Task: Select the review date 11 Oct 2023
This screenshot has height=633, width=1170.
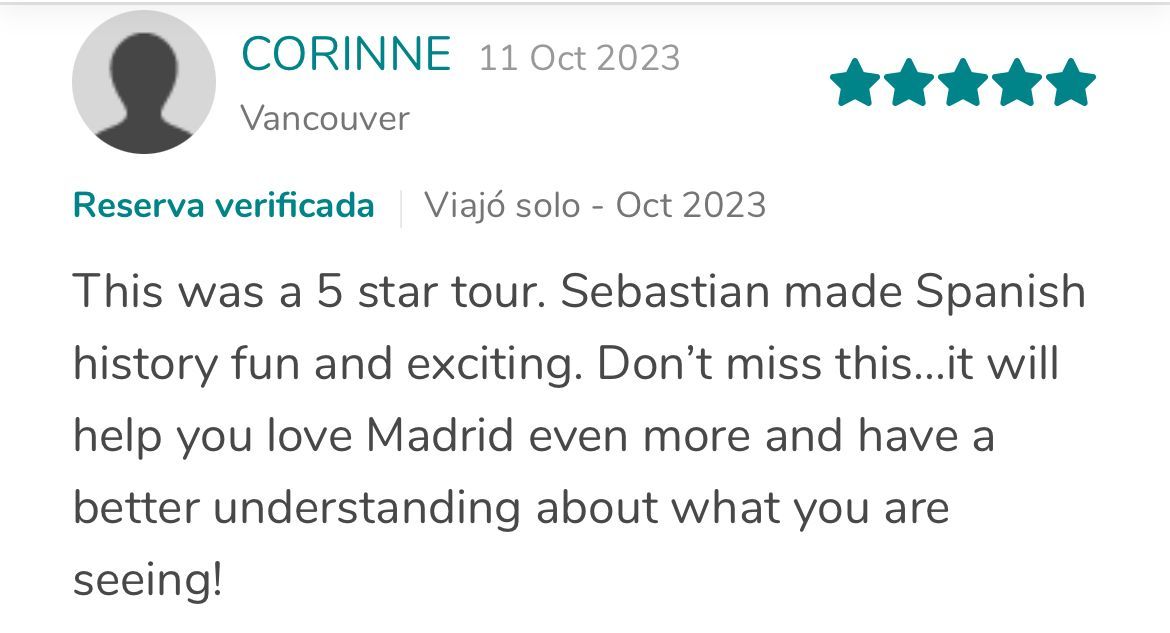Action: click(x=579, y=58)
